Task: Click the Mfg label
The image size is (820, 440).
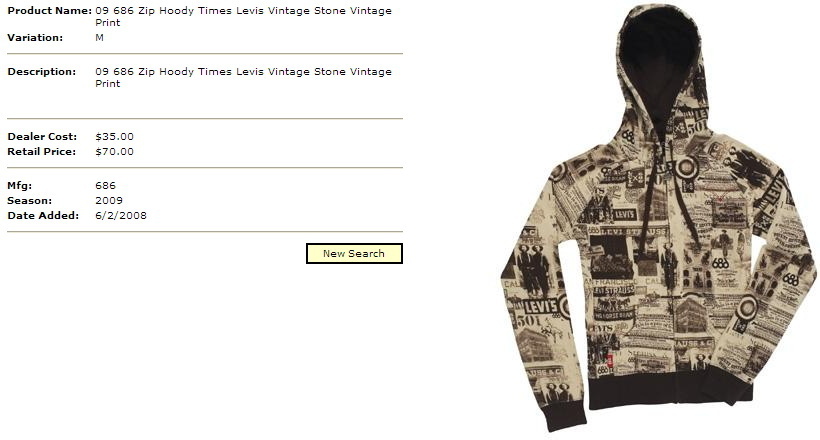Action: pos(19,186)
